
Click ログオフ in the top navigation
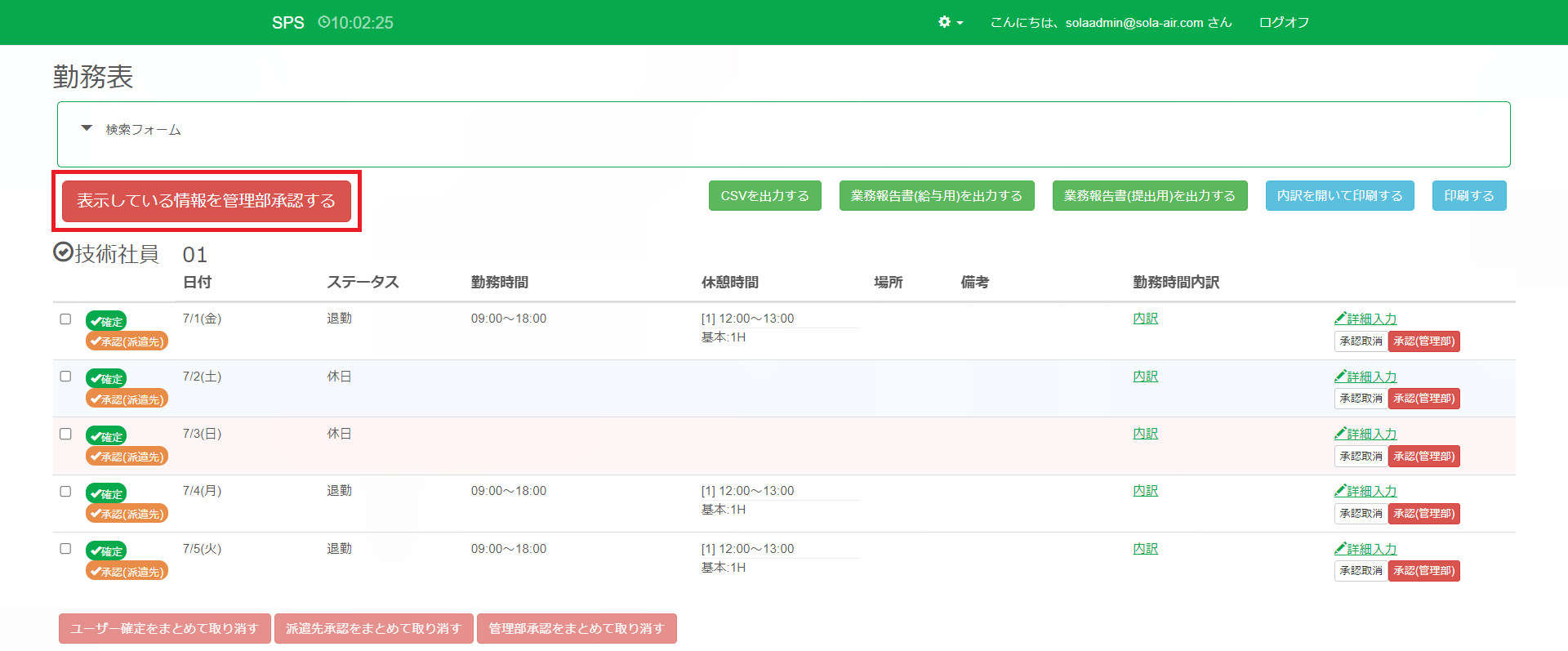(1284, 22)
